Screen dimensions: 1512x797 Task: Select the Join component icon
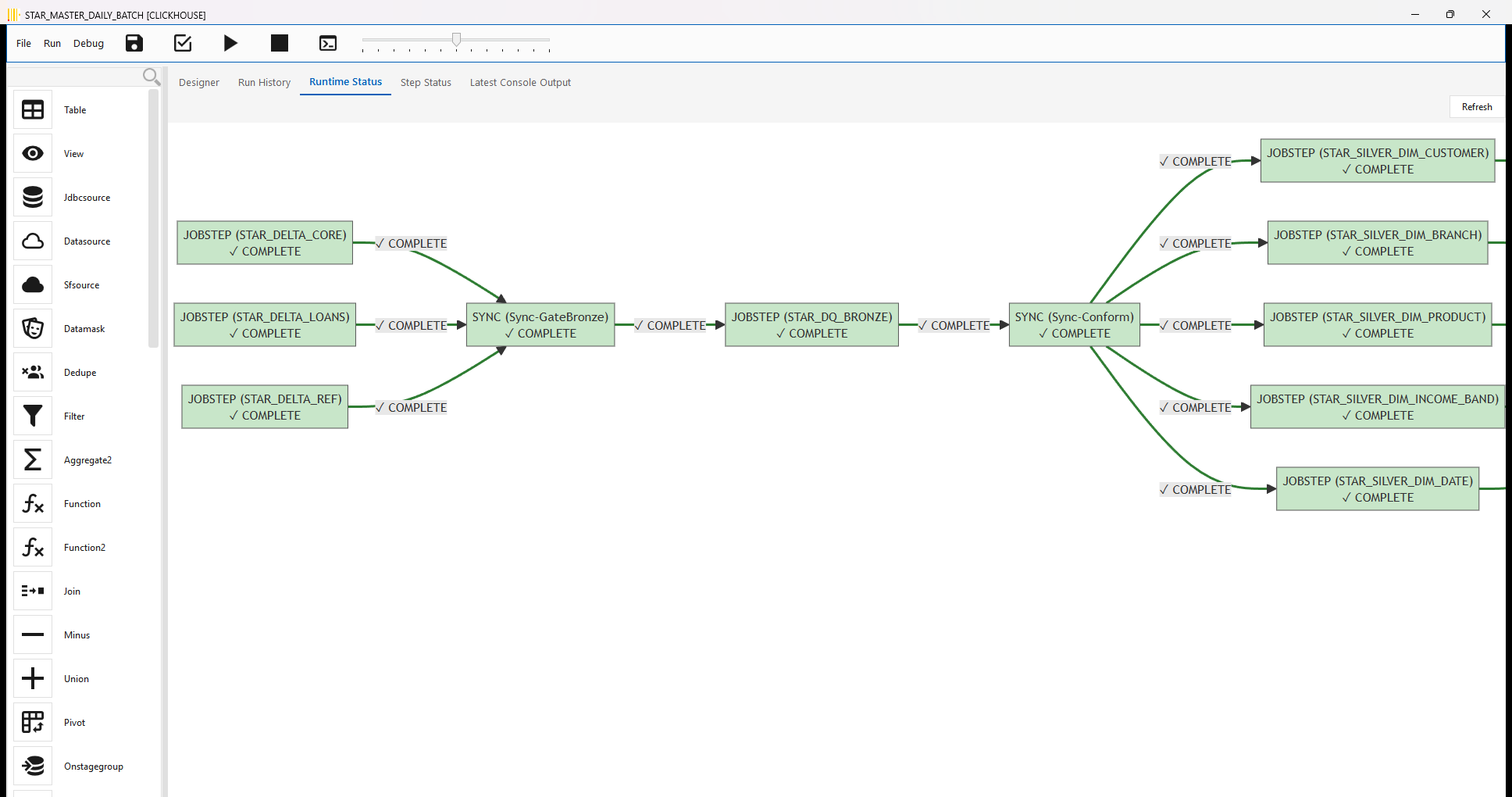pyautogui.click(x=33, y=591)
